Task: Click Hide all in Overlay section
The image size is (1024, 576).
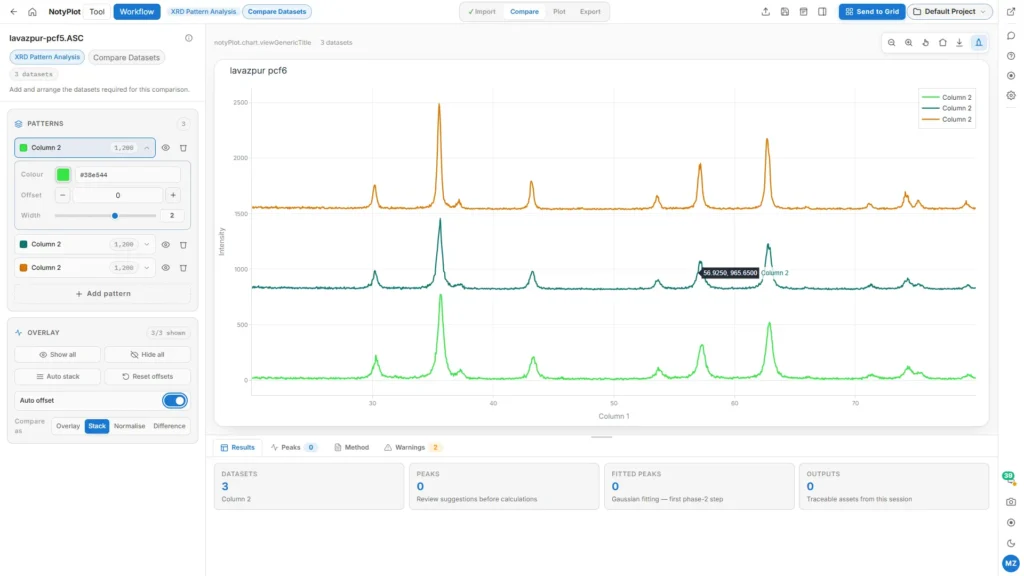Action: click(148, 355)
